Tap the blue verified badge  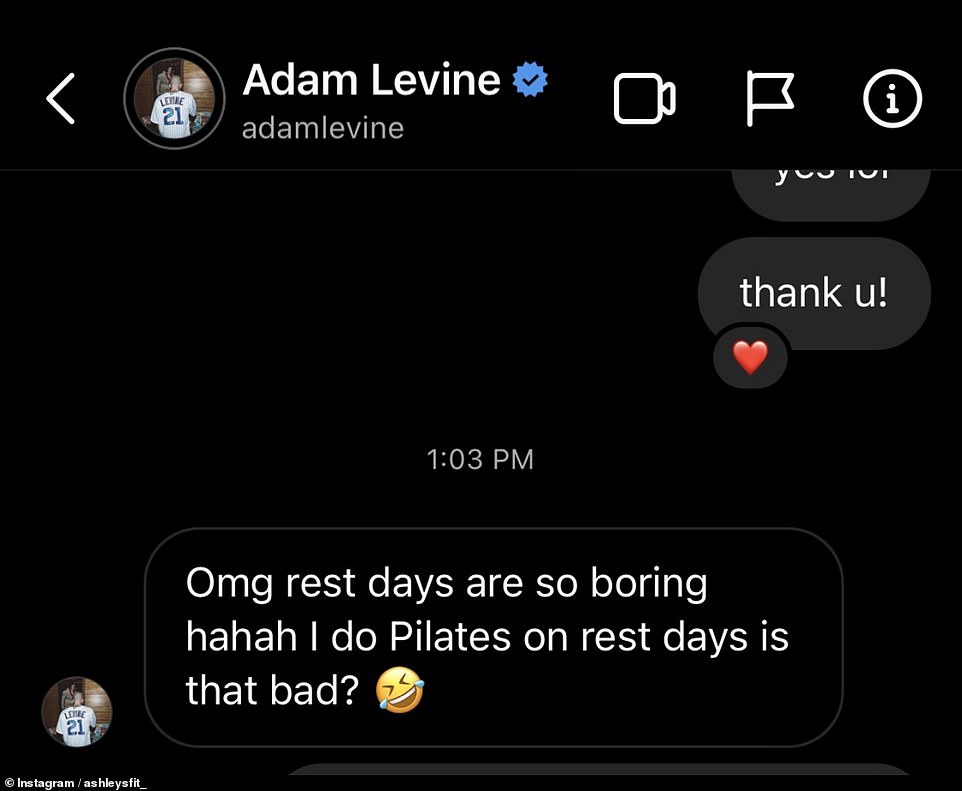pyautogui.click(x=530, y=79)
